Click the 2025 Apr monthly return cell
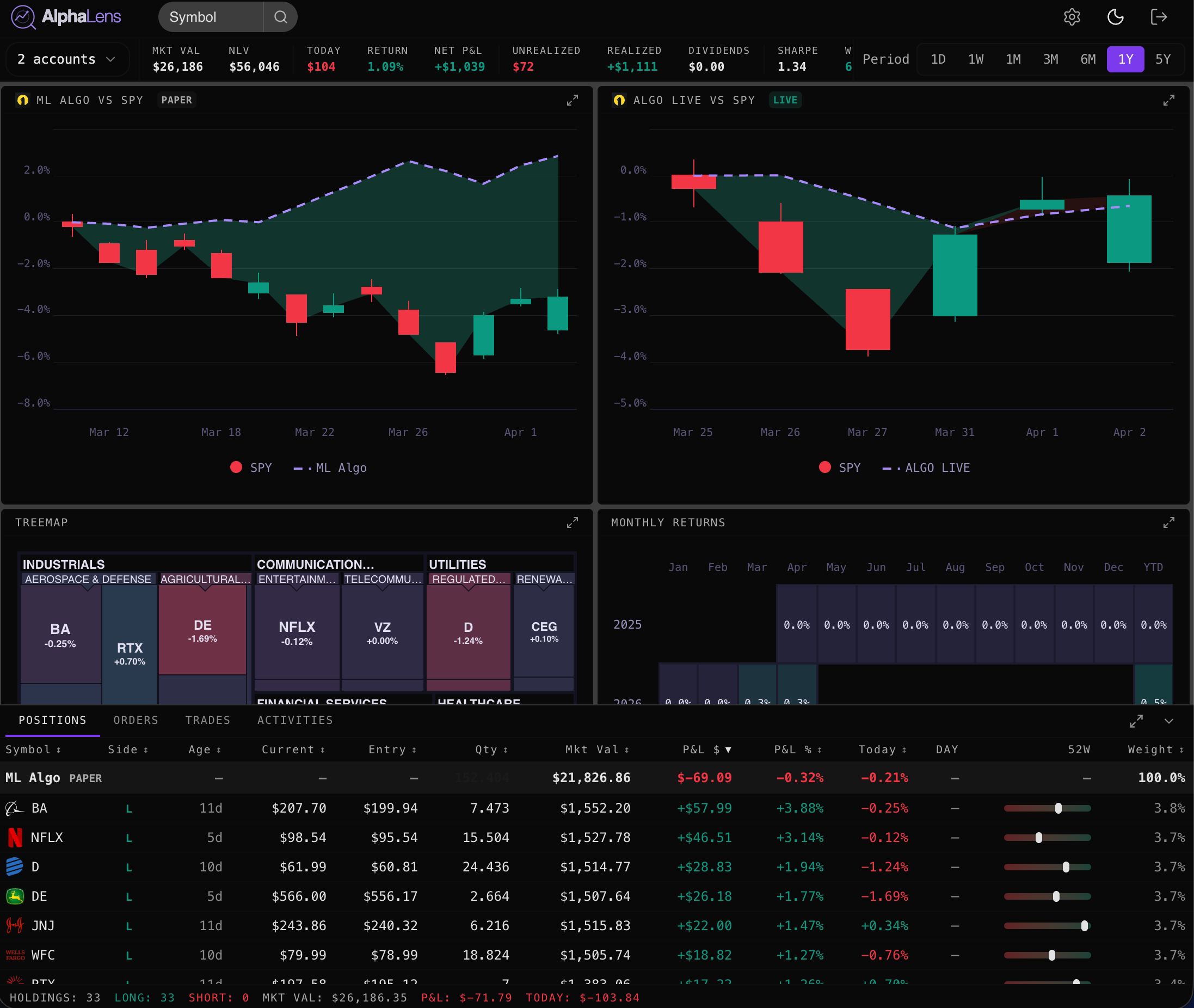1194x1008 pixels. point(797,625)
